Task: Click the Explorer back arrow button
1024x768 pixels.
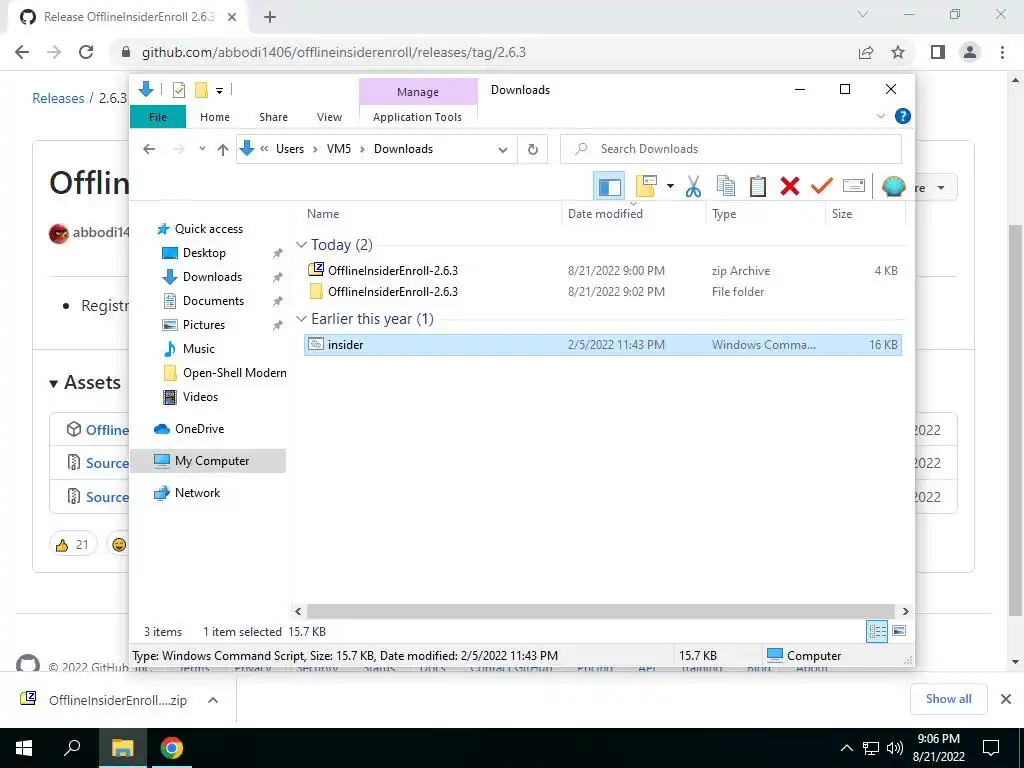Action: pos(149,150)
